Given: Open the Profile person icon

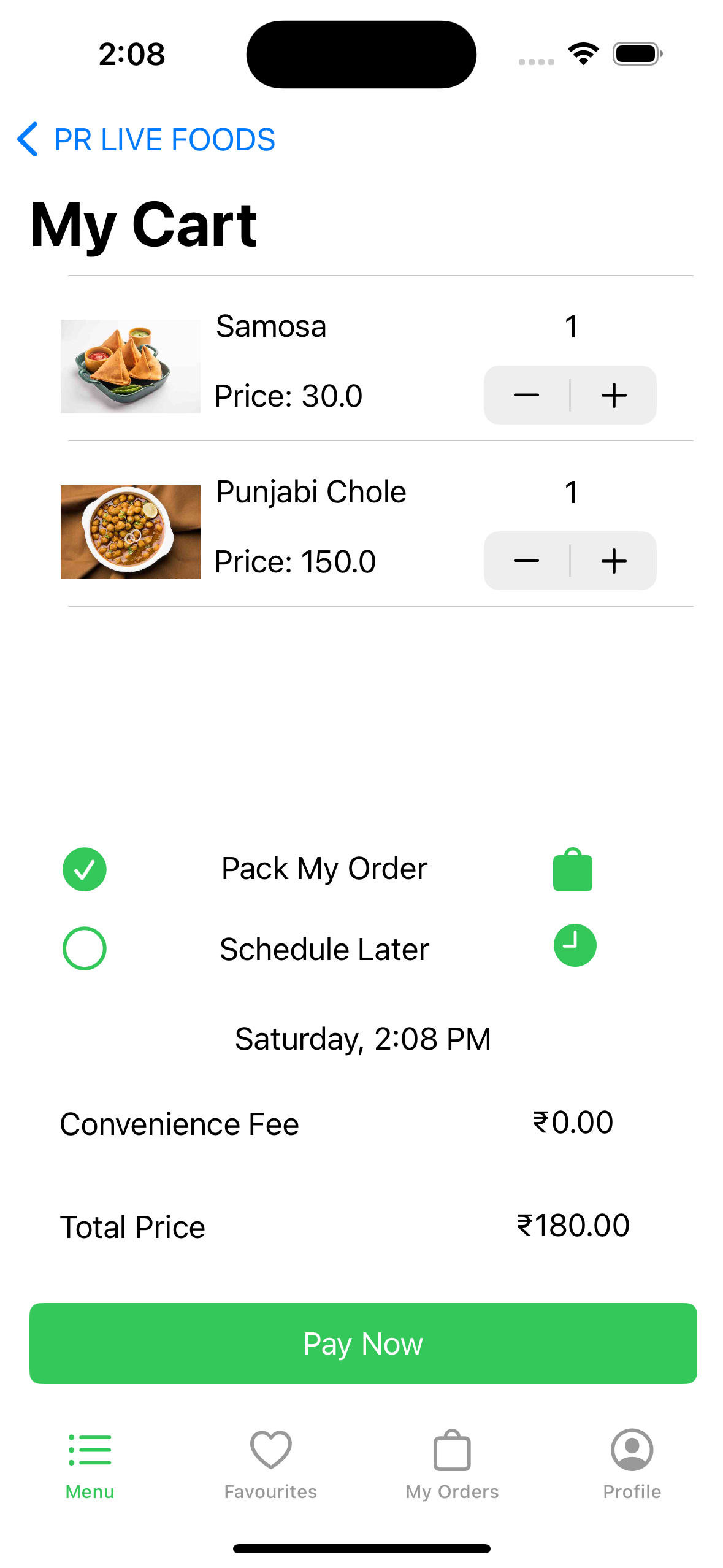Looking at the screenshot, I should (x=632, y=1450).
